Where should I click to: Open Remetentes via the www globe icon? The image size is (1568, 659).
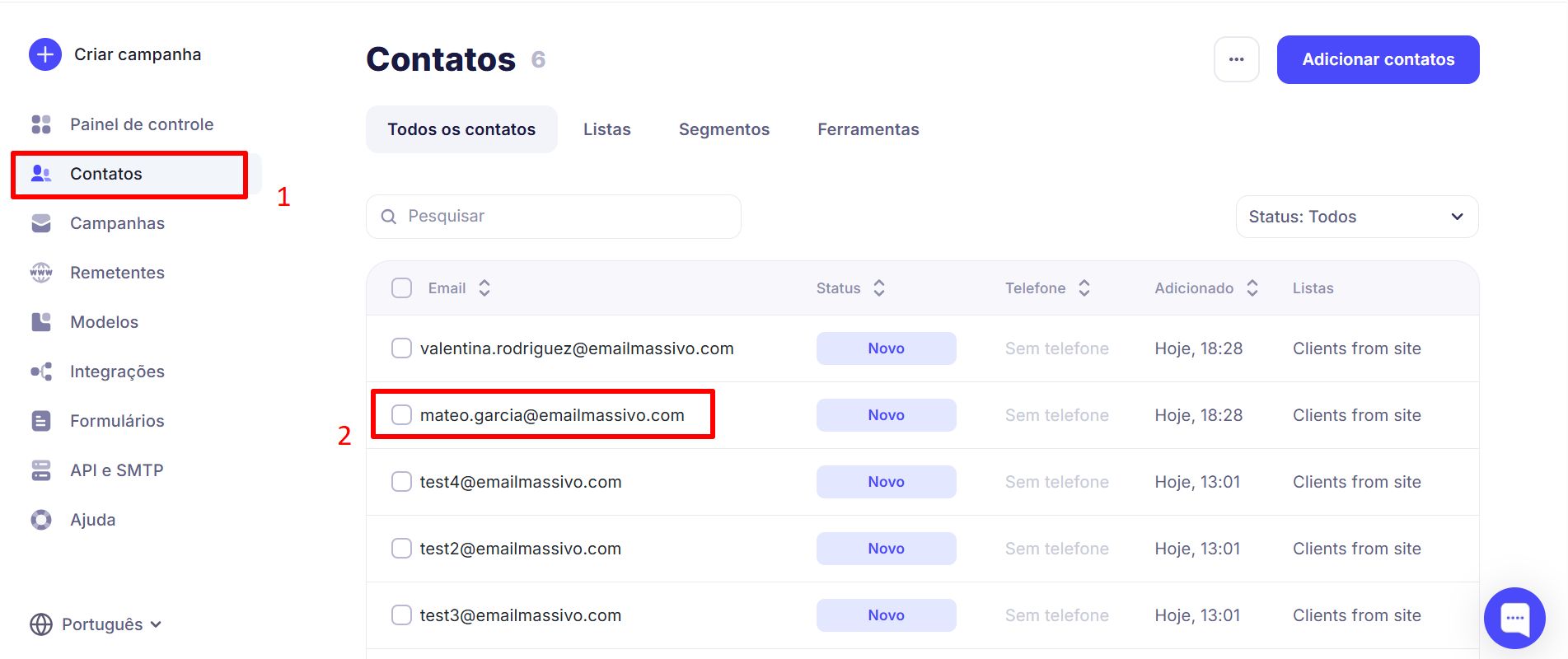[41, 273]
